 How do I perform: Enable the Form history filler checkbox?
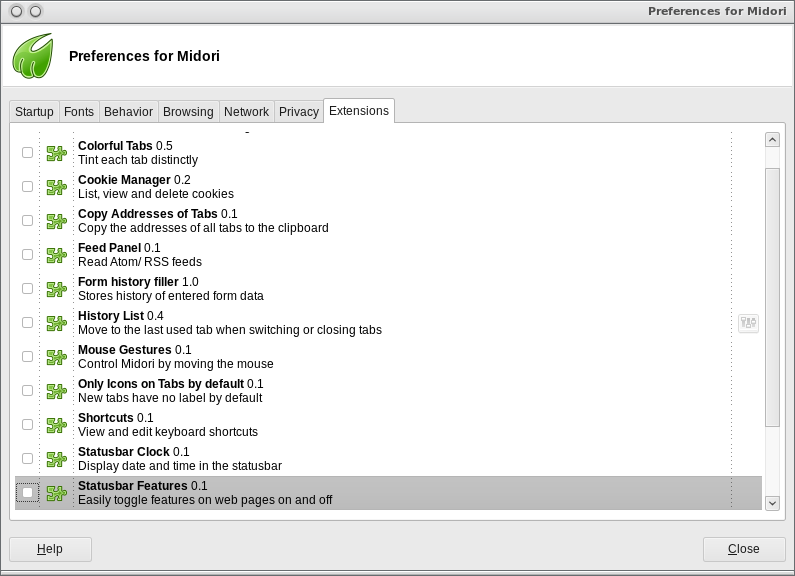[27, 289]
